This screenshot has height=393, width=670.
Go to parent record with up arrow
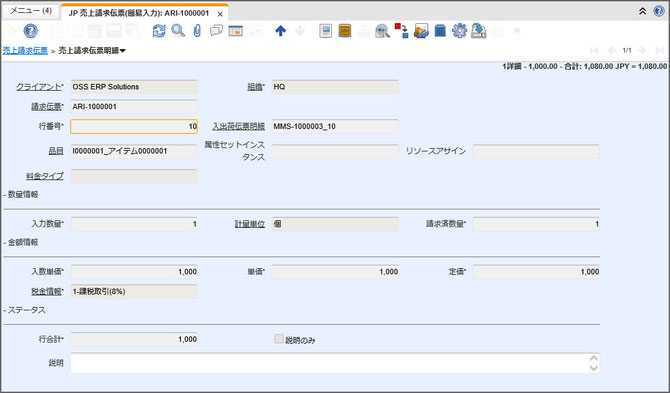pyautogui.click(x=280, y=31)
